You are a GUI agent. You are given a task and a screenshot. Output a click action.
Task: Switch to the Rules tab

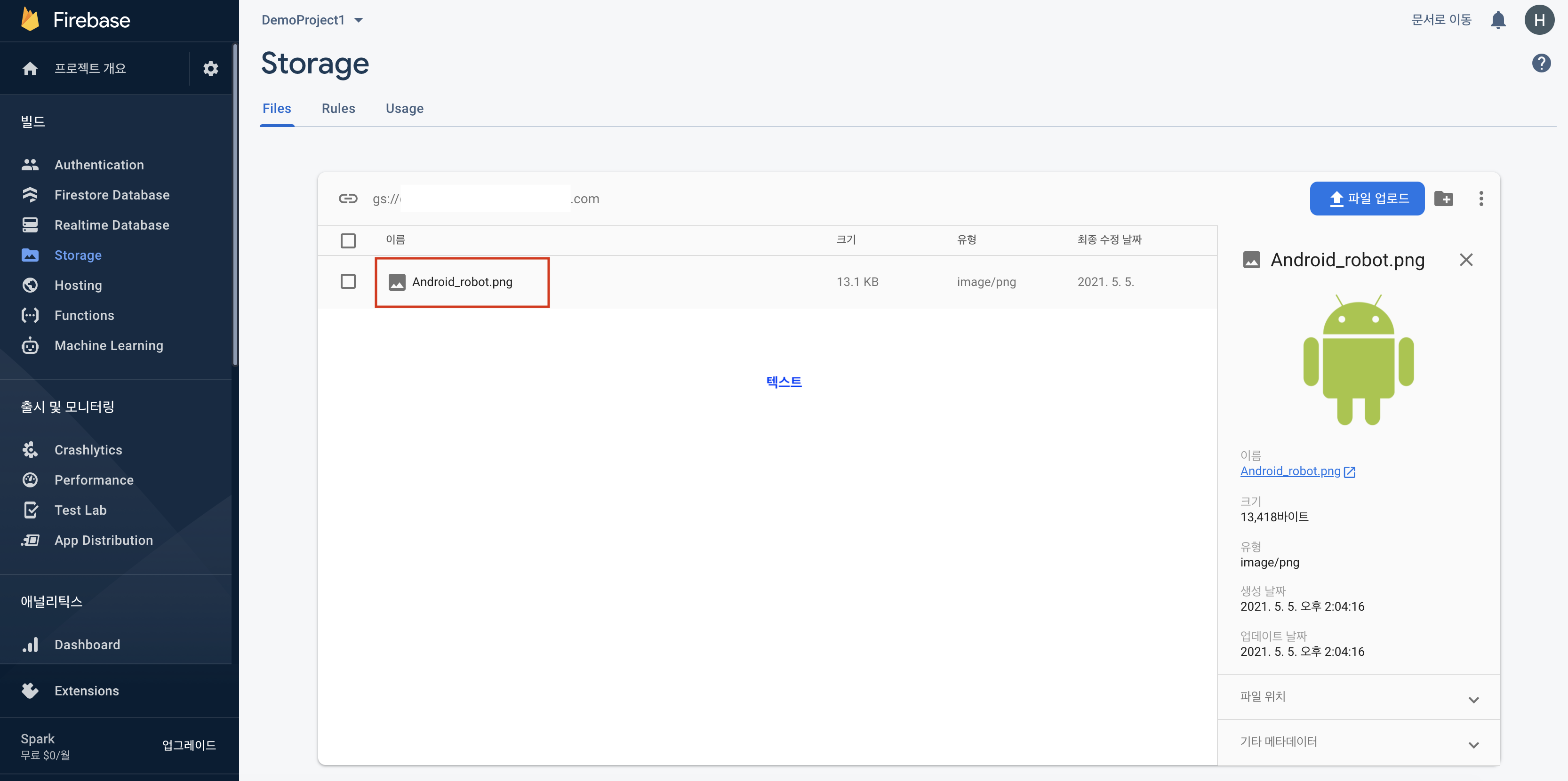click(338, 108)
